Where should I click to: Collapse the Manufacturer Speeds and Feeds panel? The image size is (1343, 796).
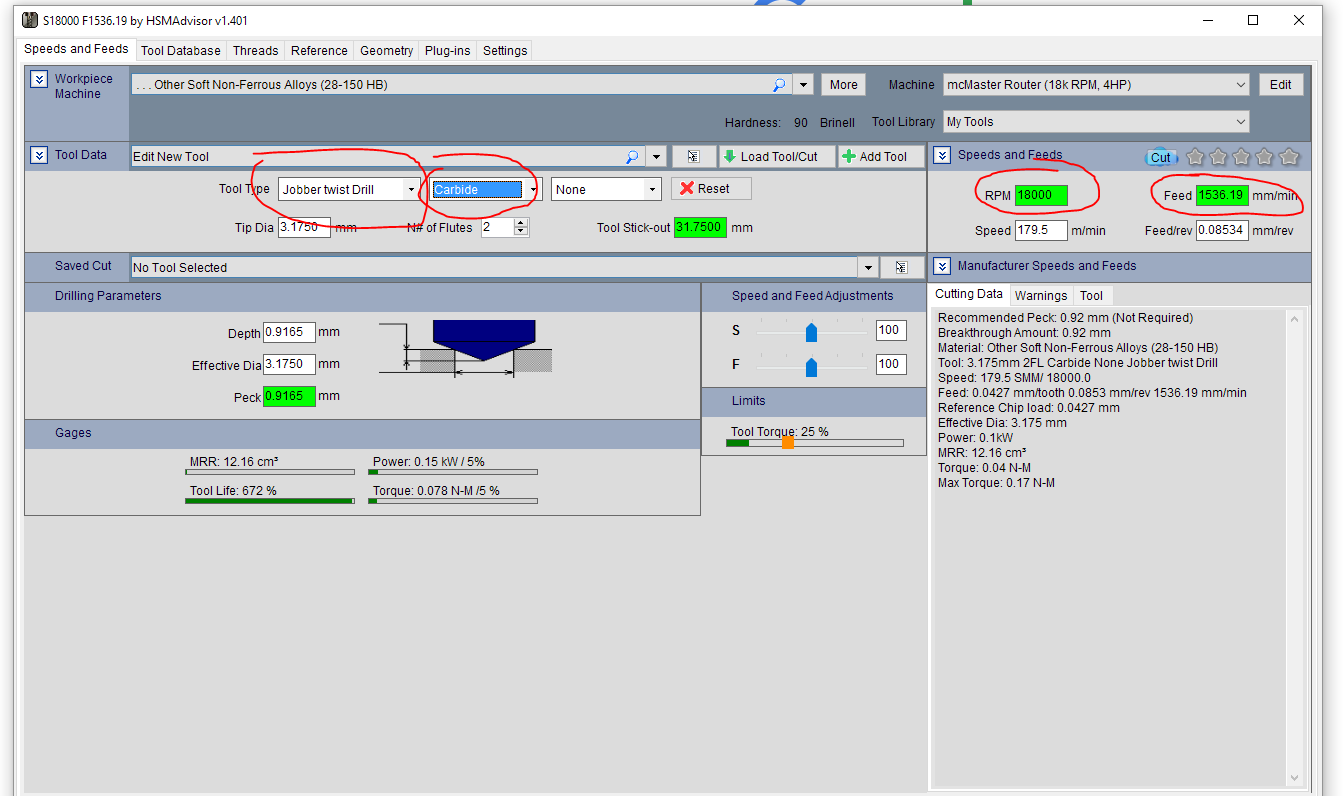click(x=942, y=266)
